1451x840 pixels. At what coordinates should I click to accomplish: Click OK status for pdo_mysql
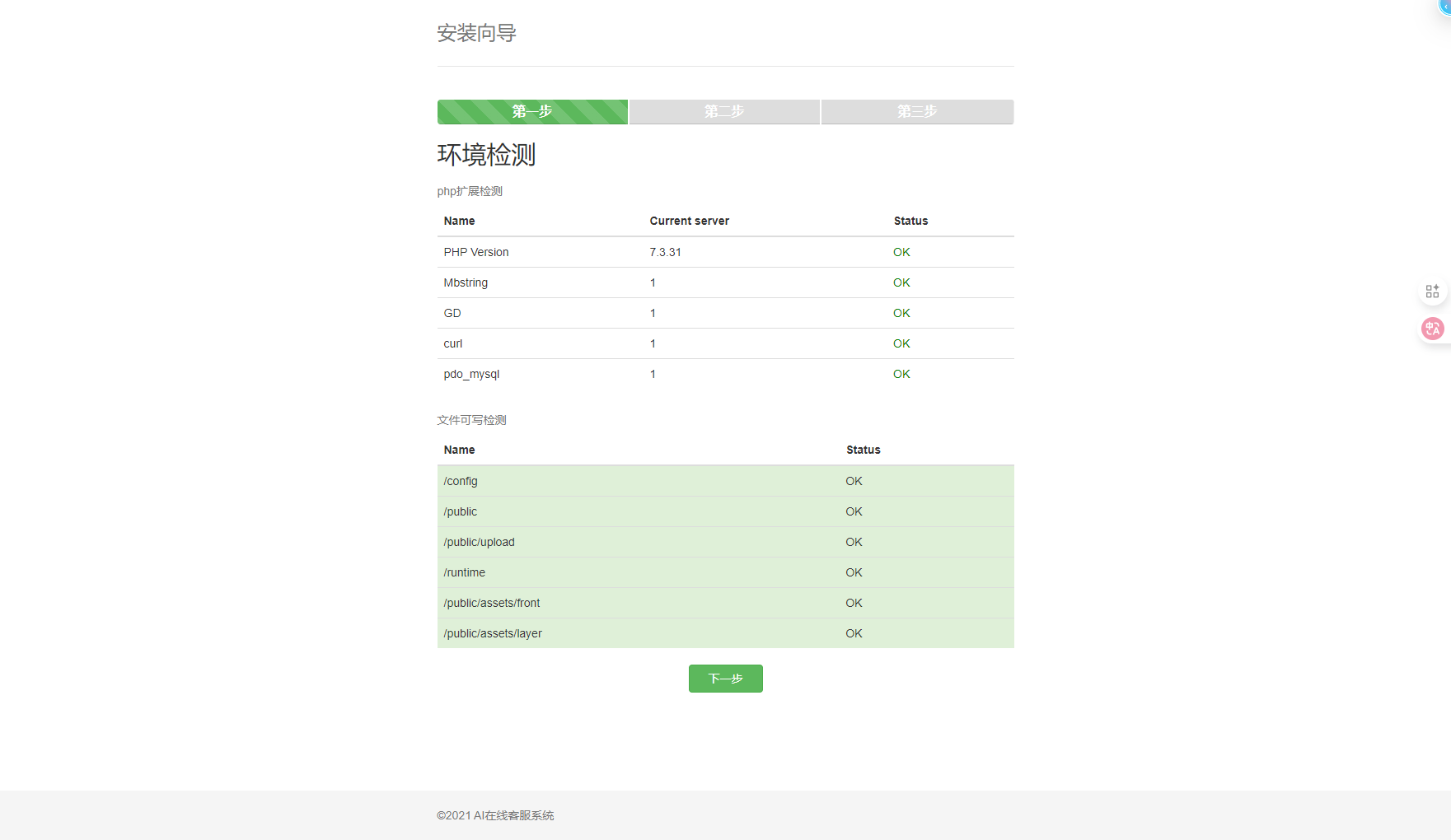[x=901, y=374]
